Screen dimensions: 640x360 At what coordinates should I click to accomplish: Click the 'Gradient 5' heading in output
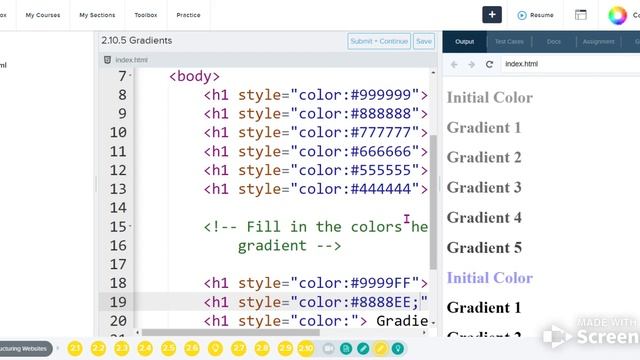pos(484,248)
